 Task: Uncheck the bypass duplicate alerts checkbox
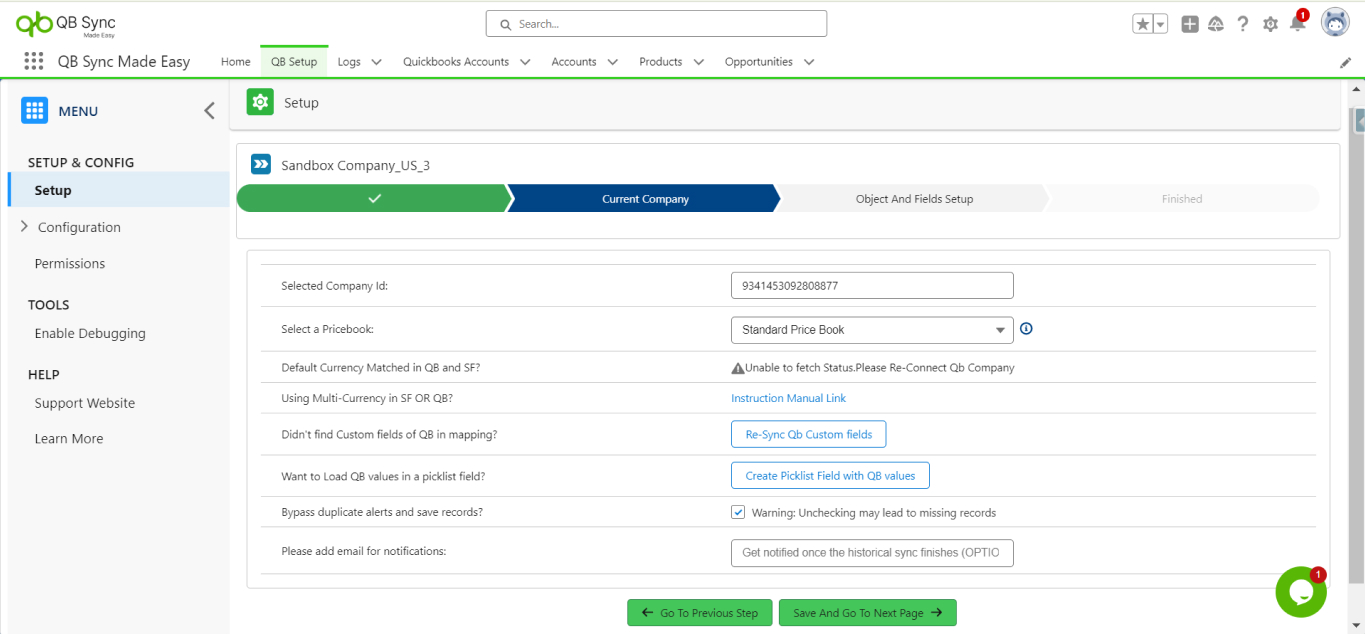[x=738, y=512]
